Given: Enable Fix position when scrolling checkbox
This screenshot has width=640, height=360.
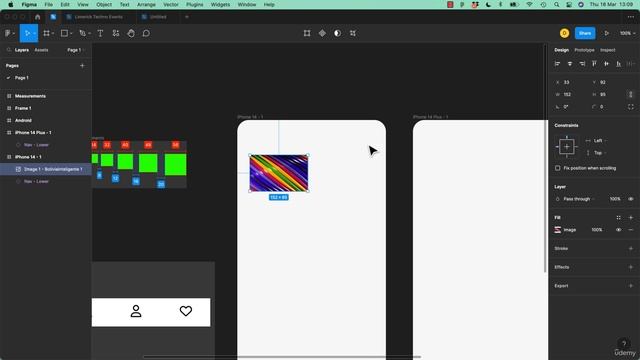Looking at the screenshot, I should click(558, 168).
